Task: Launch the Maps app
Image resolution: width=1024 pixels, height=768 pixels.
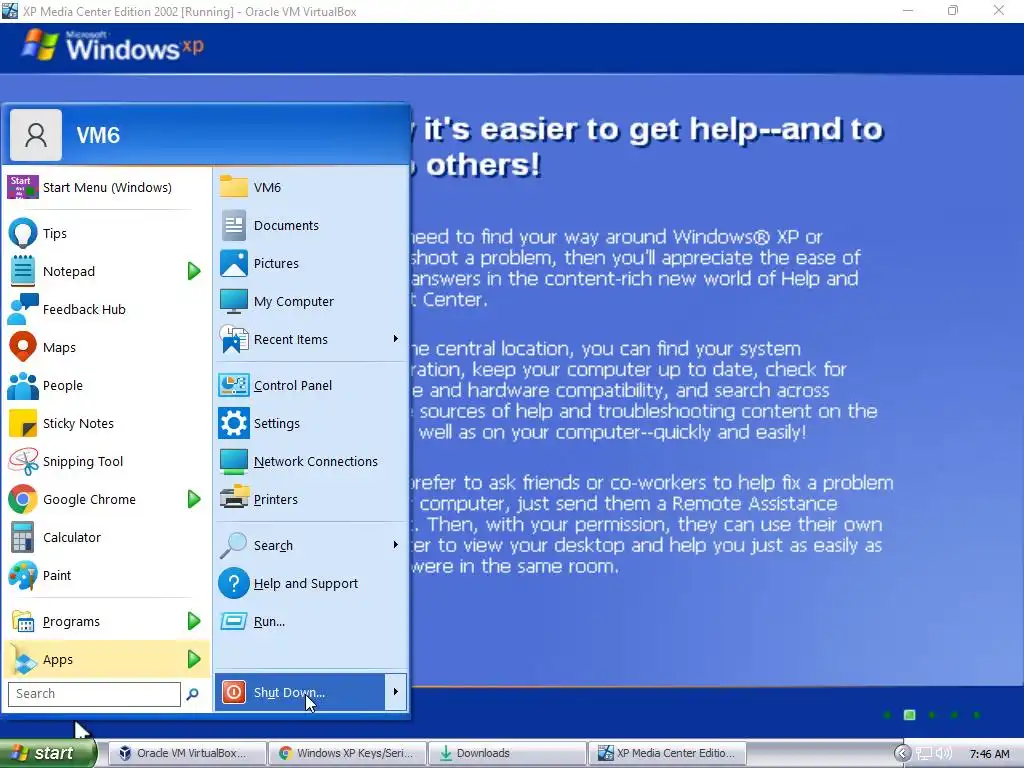Action: click(106, 347)
